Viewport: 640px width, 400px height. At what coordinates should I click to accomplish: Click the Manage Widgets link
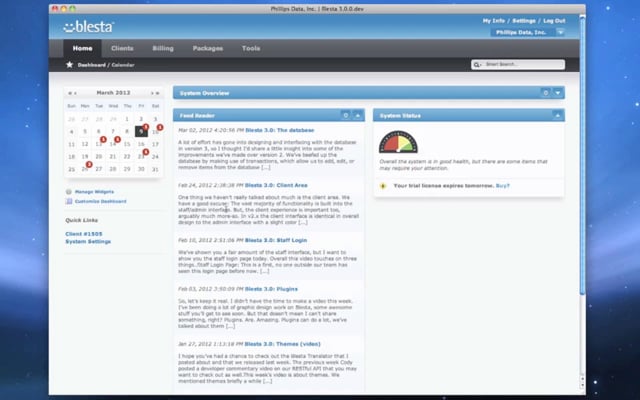94,191
